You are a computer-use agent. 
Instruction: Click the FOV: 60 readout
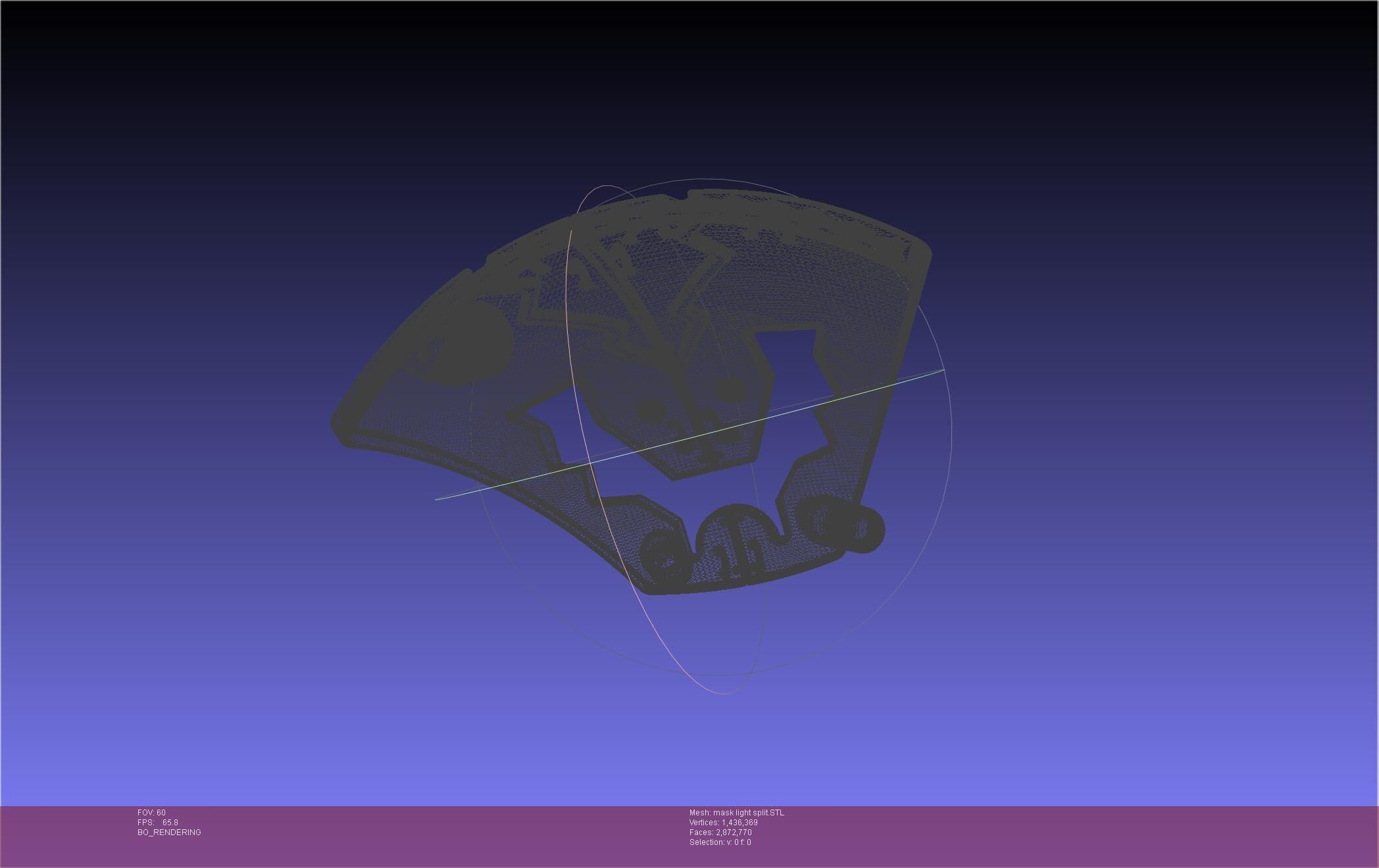tap(151, 813)
